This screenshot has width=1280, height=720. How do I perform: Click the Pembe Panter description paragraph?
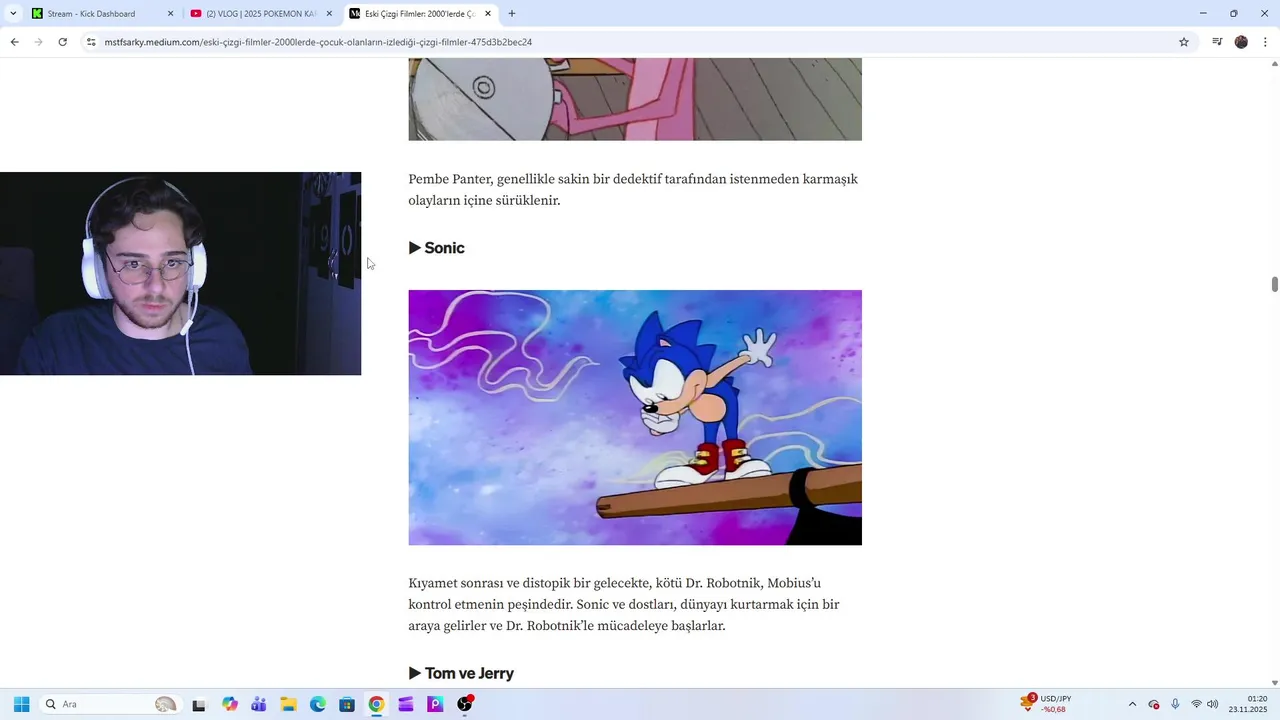coord(633,190)
